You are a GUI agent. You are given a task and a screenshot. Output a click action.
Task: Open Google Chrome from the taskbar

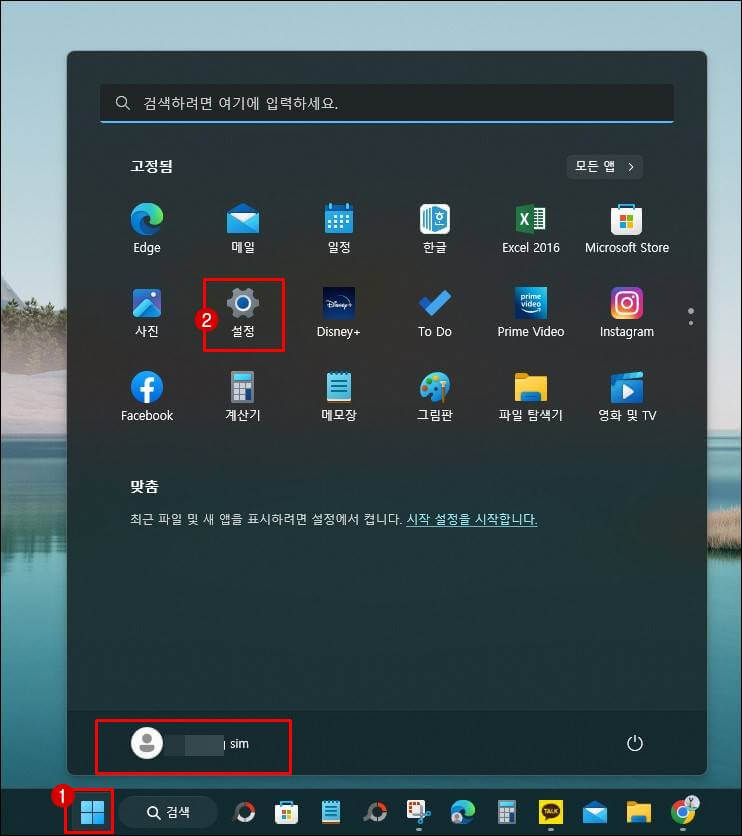coord(683,812)
